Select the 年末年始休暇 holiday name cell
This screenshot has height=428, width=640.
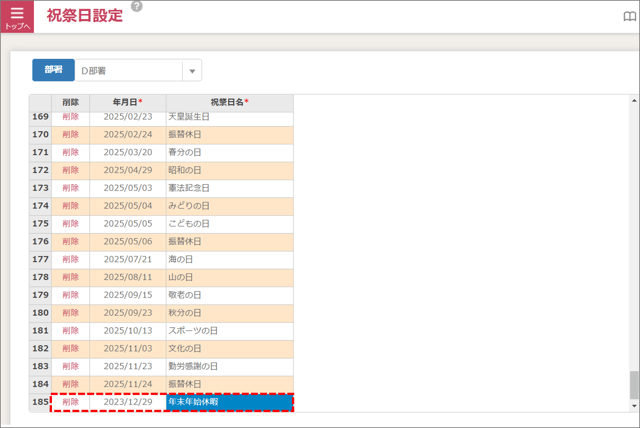(229, 402)
